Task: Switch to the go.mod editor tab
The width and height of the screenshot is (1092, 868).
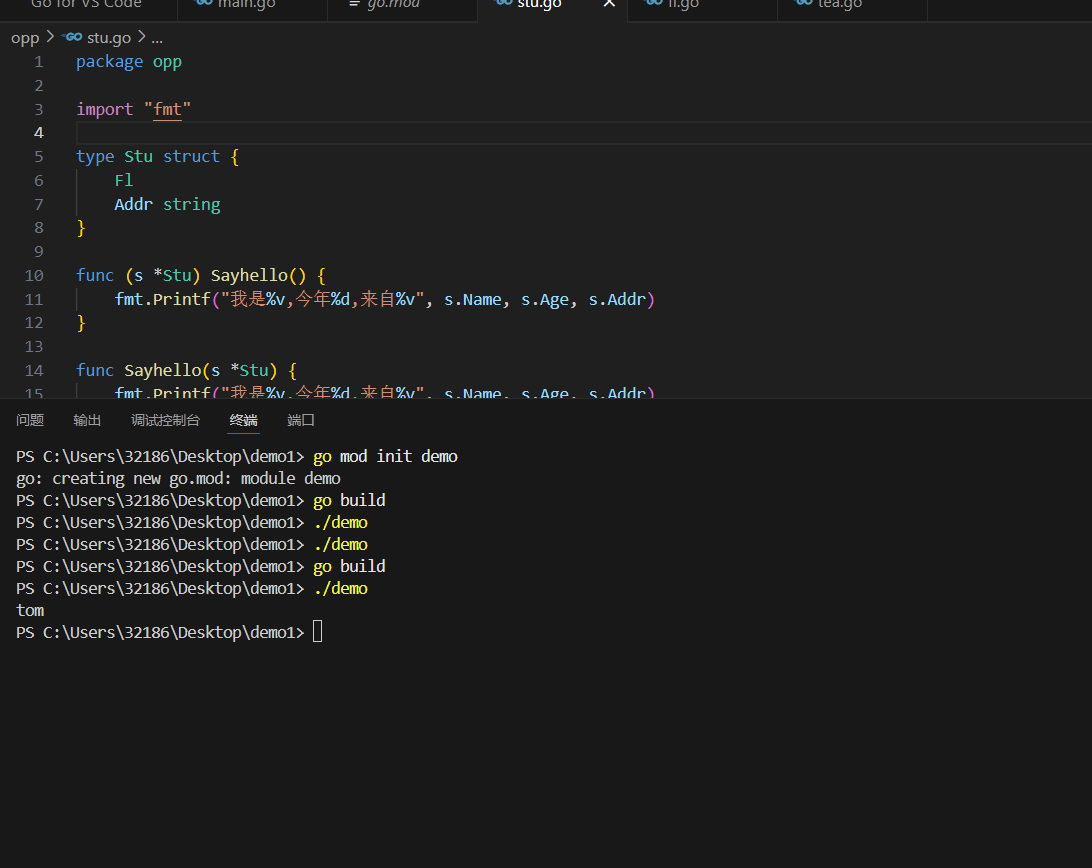Action: coord(402,6)
